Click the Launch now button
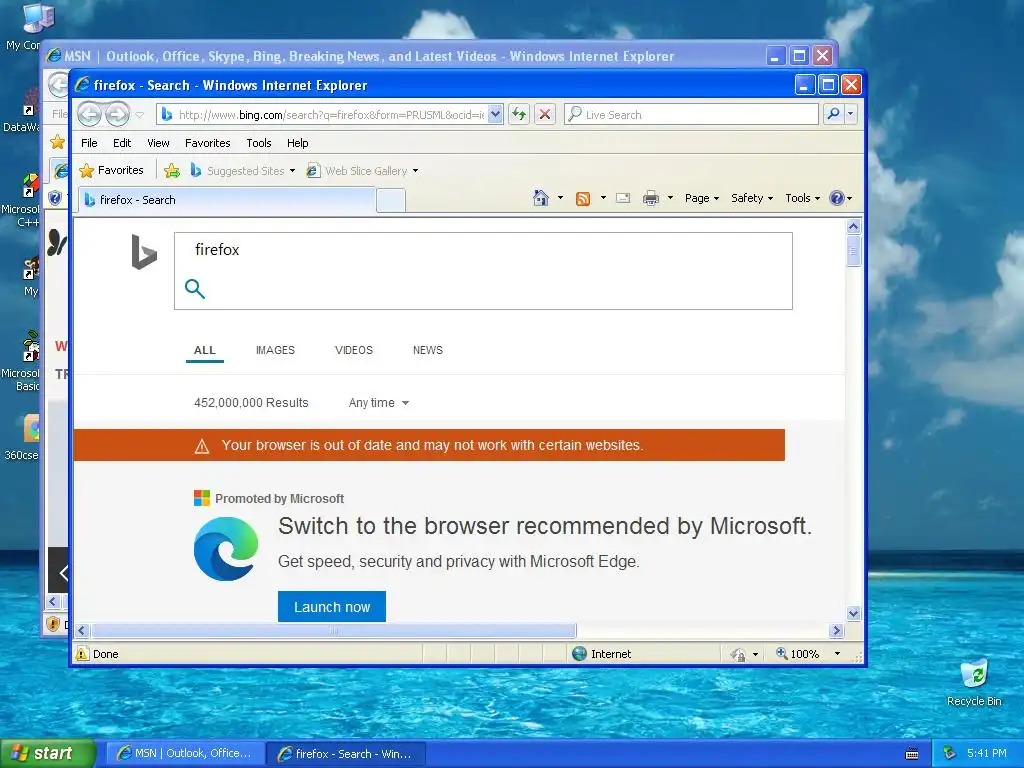 click(x=332, y=607)
